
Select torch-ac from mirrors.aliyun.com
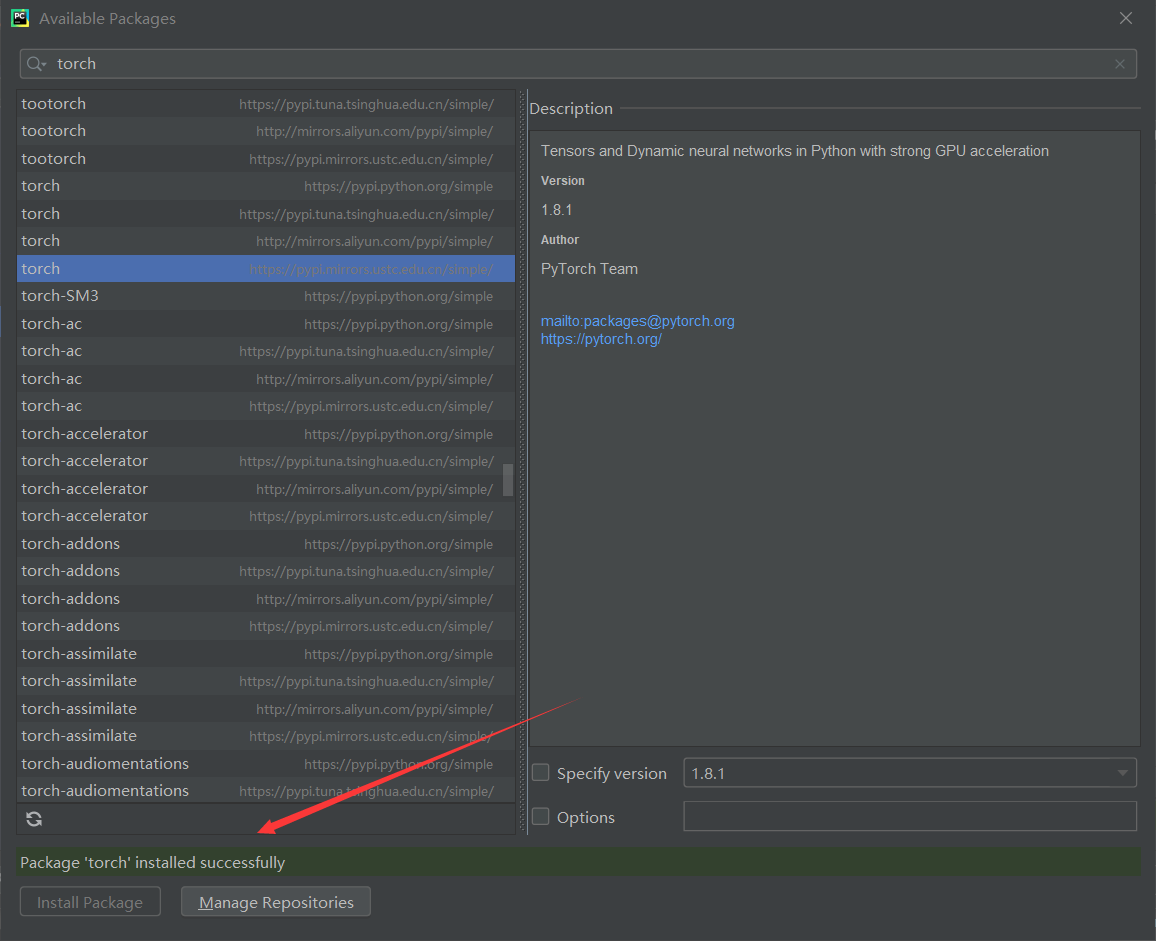click(x=265, y=378)
